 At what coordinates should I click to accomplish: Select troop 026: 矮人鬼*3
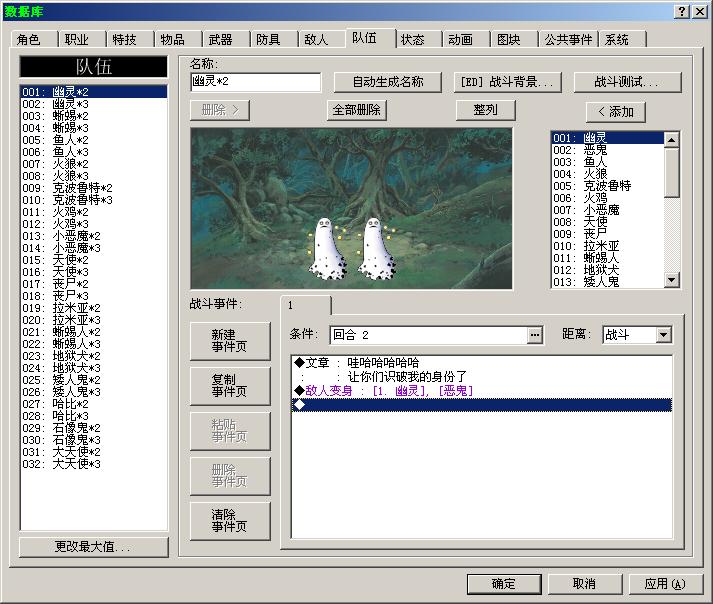94,392
